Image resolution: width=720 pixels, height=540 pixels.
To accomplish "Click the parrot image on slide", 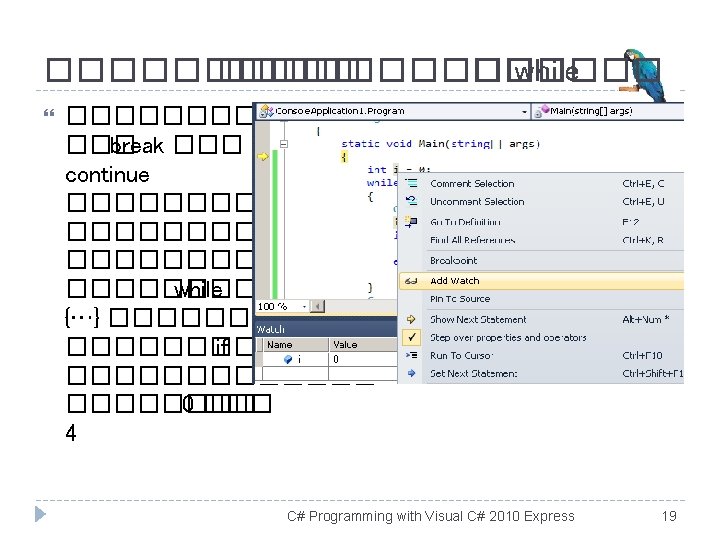I will point(644,75).
